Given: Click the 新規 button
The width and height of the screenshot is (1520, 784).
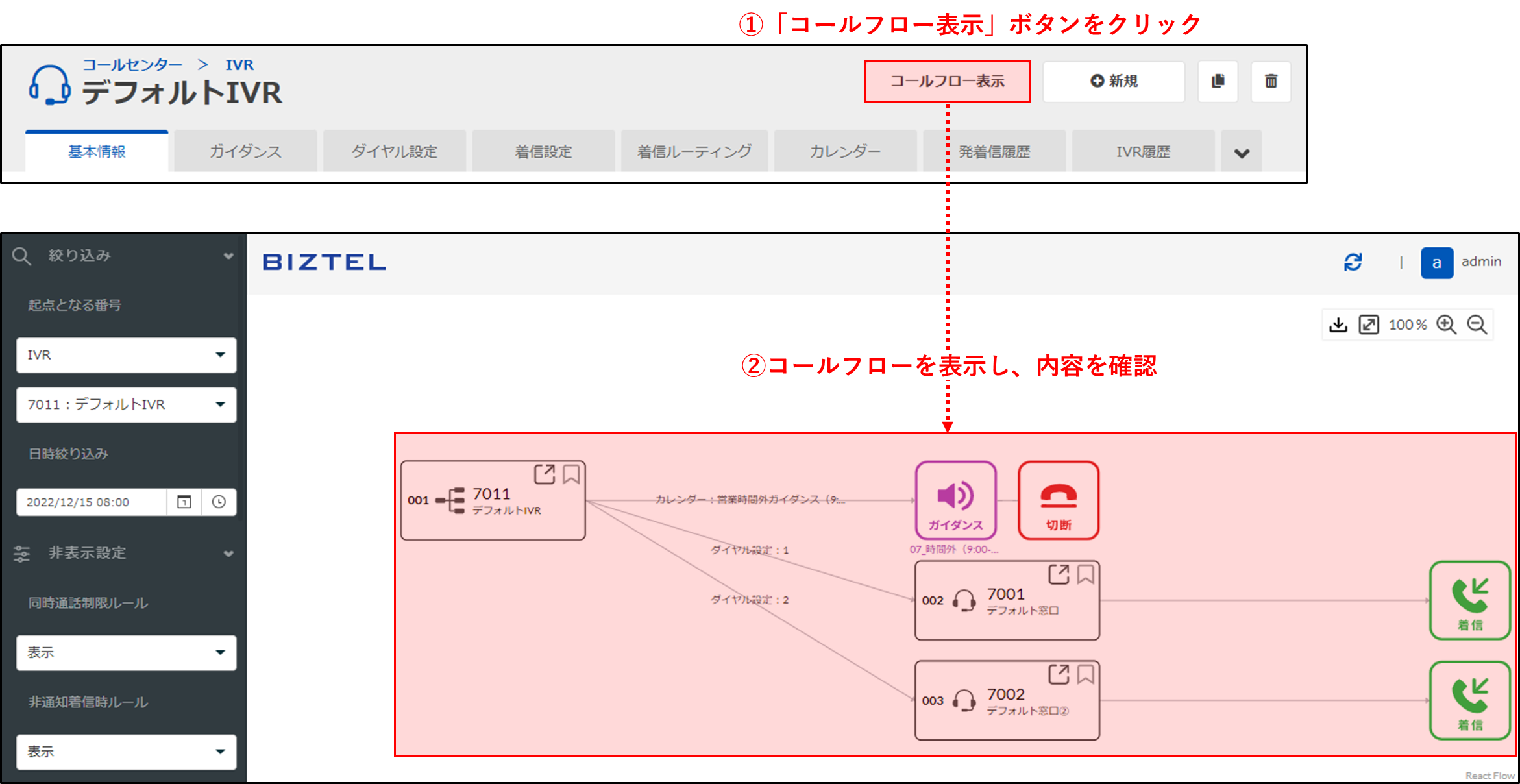Looking at the screenshot, I should [1114, 82].
